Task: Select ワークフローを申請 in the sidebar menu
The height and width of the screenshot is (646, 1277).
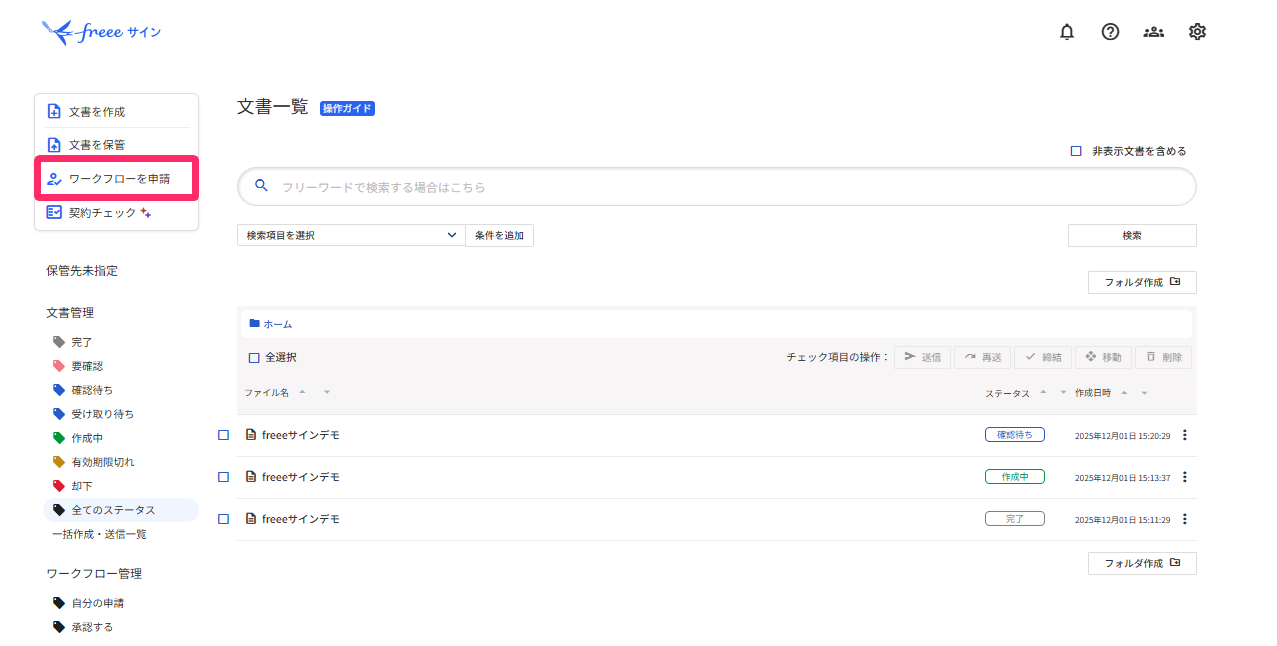Action: [x=119, y=179]
